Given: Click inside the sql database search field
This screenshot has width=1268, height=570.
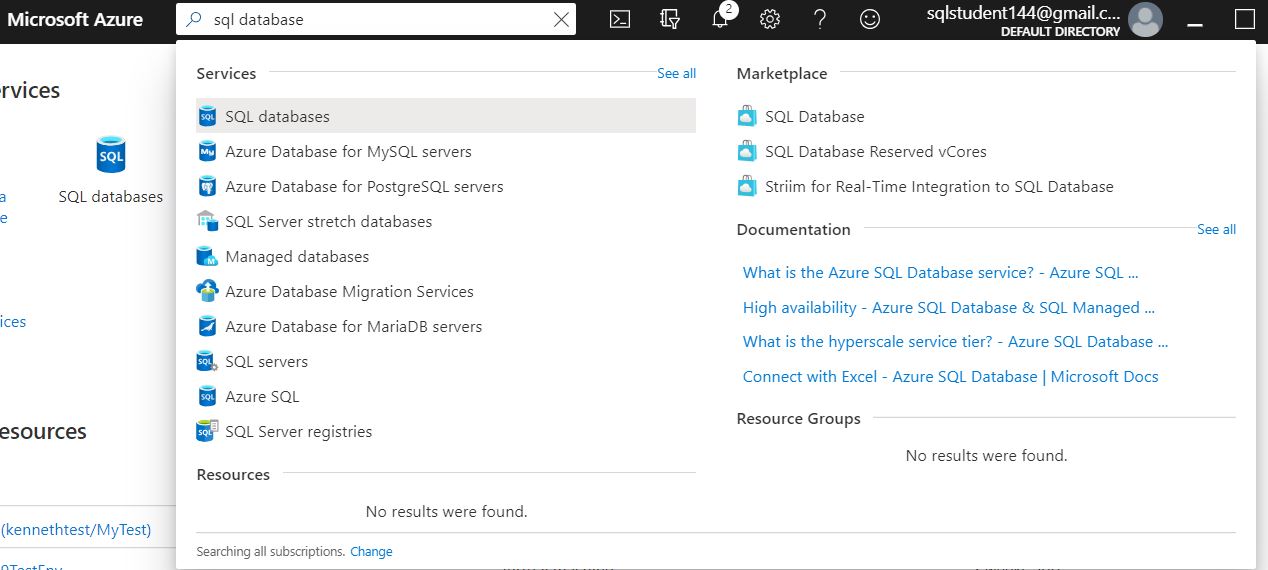Looking at the screenshot, I should click(x=380, y=19).
